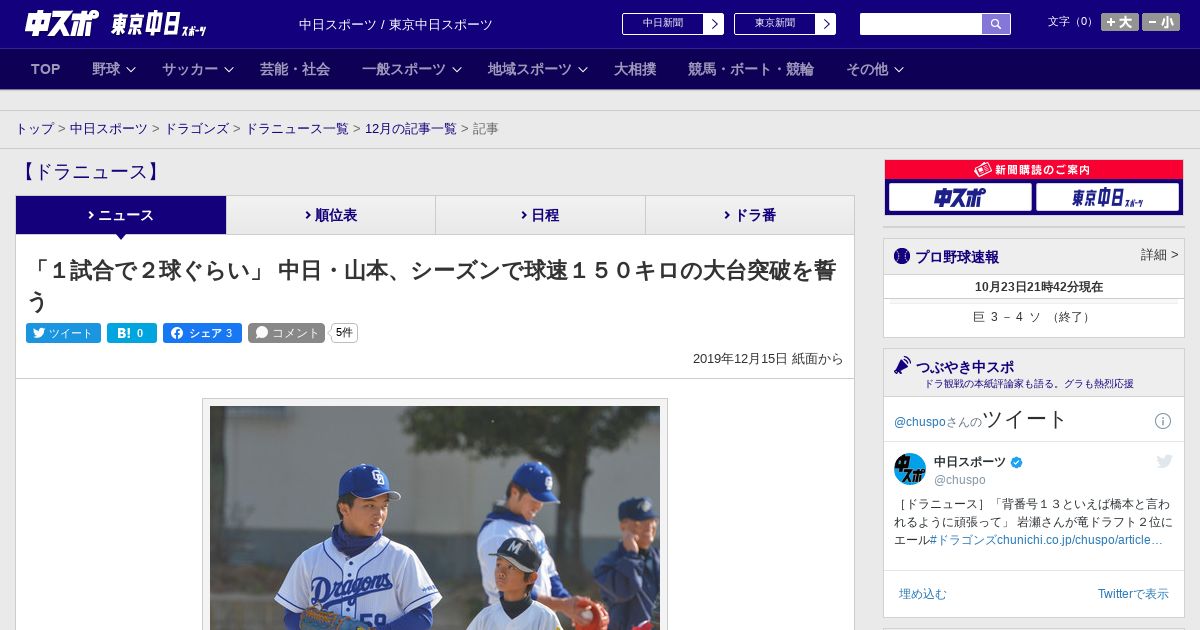Switch to the 日程 tab
Image resolution: width=1200 pixels, height=630 pixels.
click(x=540, y=215)
